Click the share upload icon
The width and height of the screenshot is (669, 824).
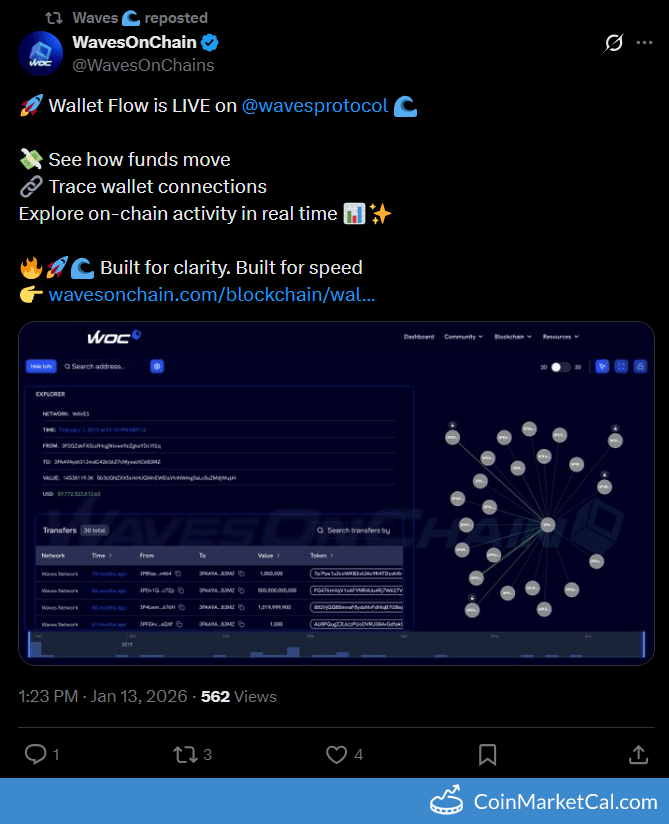pyautogui.click(x=638, y=754)
